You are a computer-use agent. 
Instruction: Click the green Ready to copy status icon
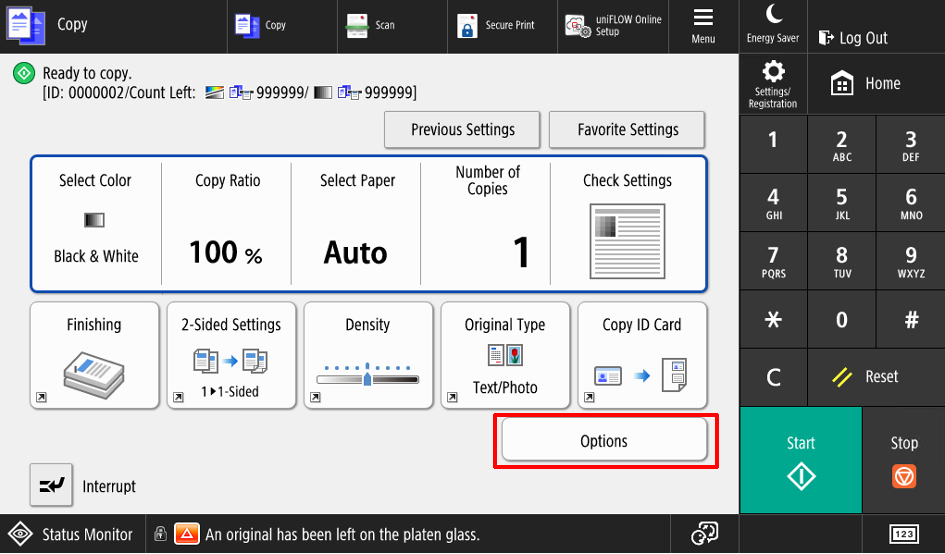pos(24,74)
